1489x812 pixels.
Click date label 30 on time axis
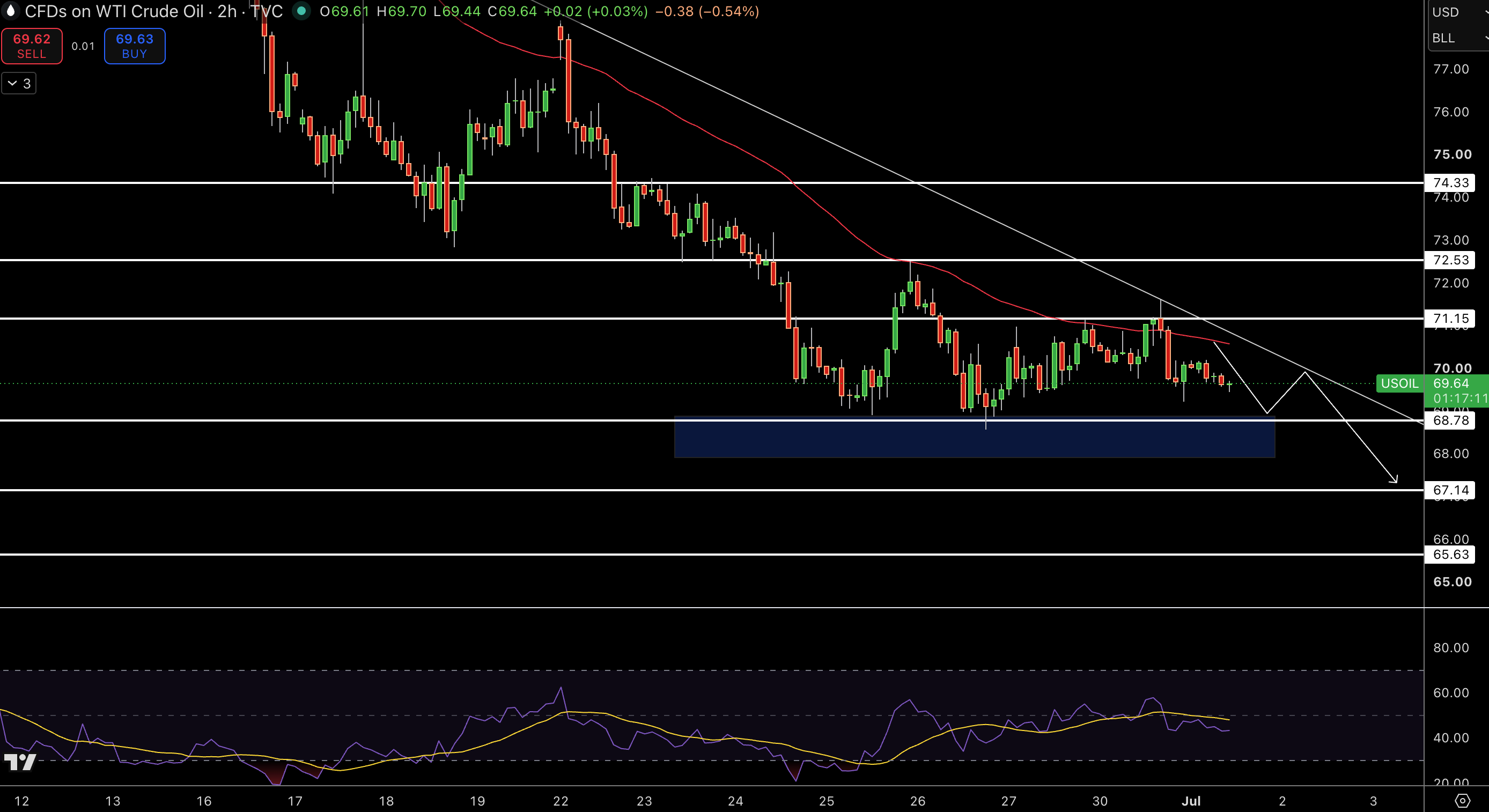(x=1100, y=801)
